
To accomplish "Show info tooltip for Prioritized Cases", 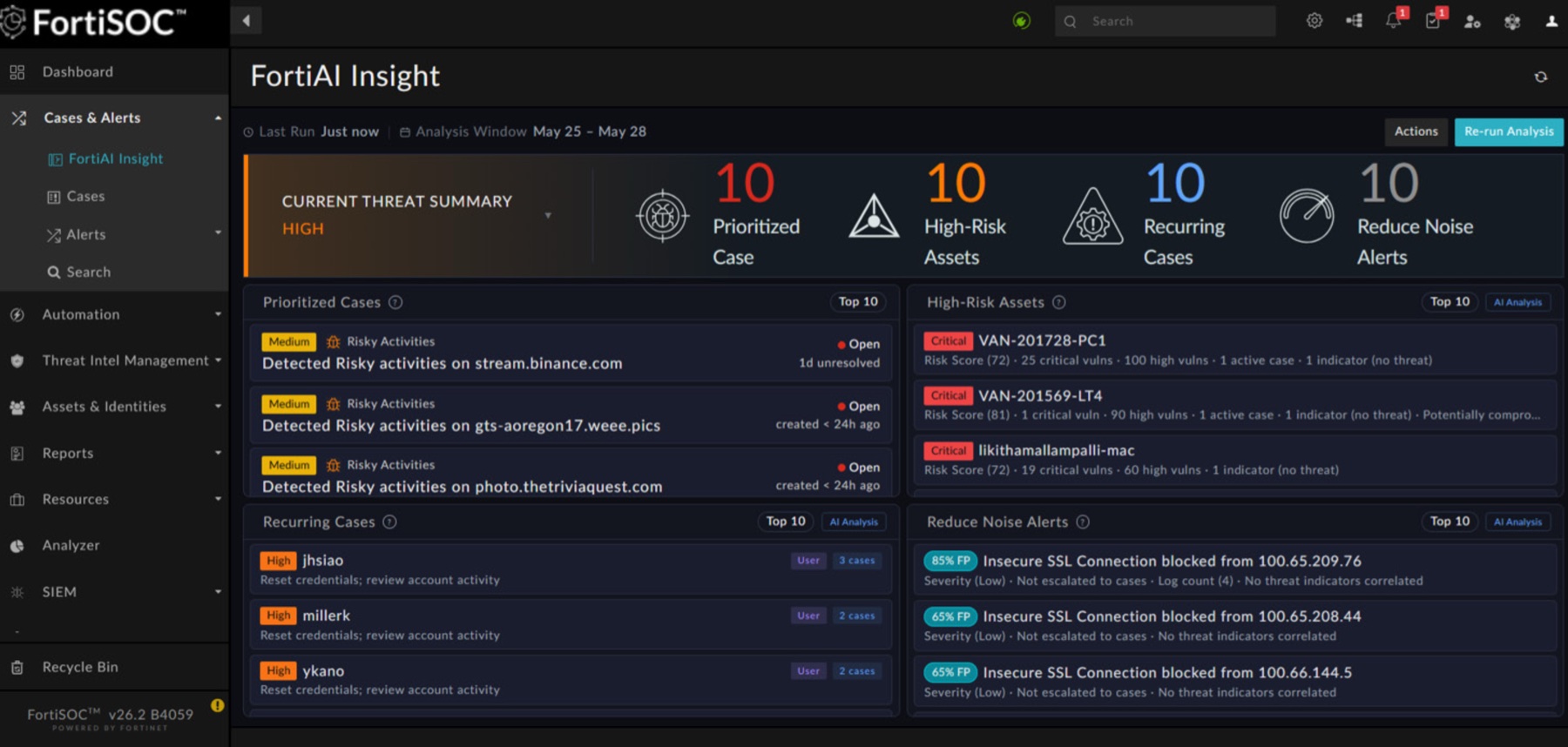I will 395,302.
